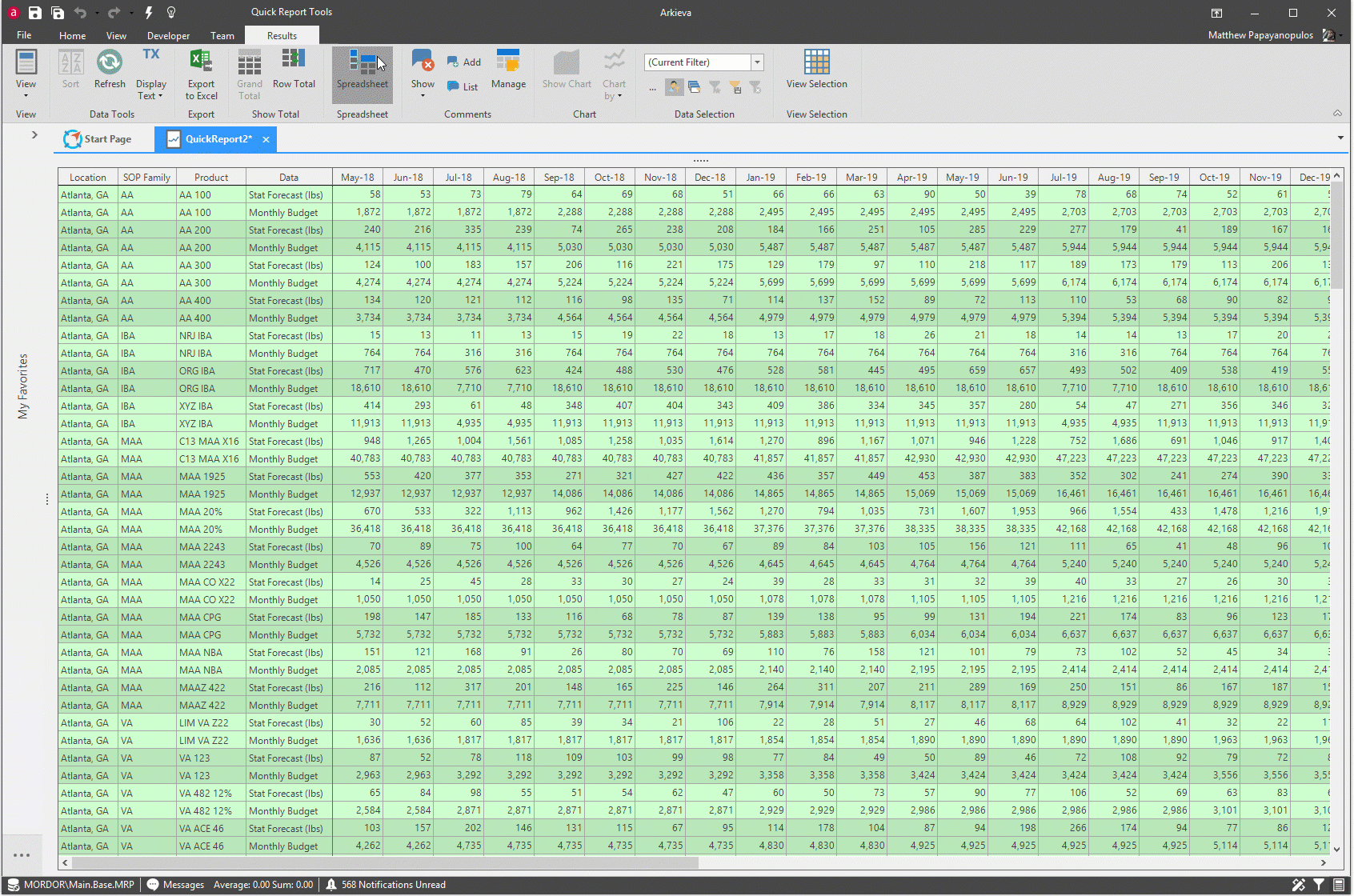Image resolution: width=1354 pixels, height=896 pixels.
Task: Toggle the Spreadsheet mode button
Action: (x=363, y=74)
